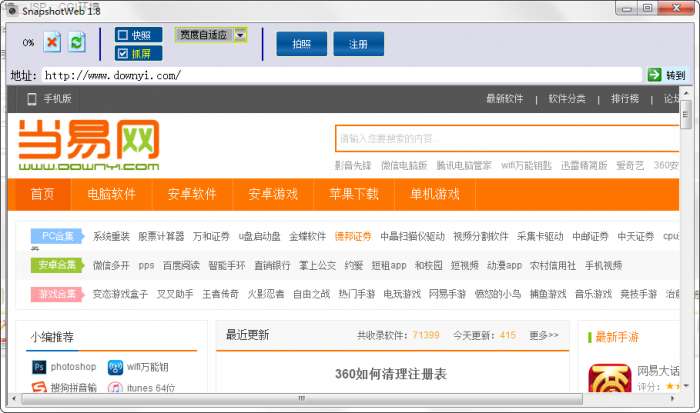Click the 软件分类 top link
The width and height of the screenshot is (700, 413).
[x=567, y=99]
